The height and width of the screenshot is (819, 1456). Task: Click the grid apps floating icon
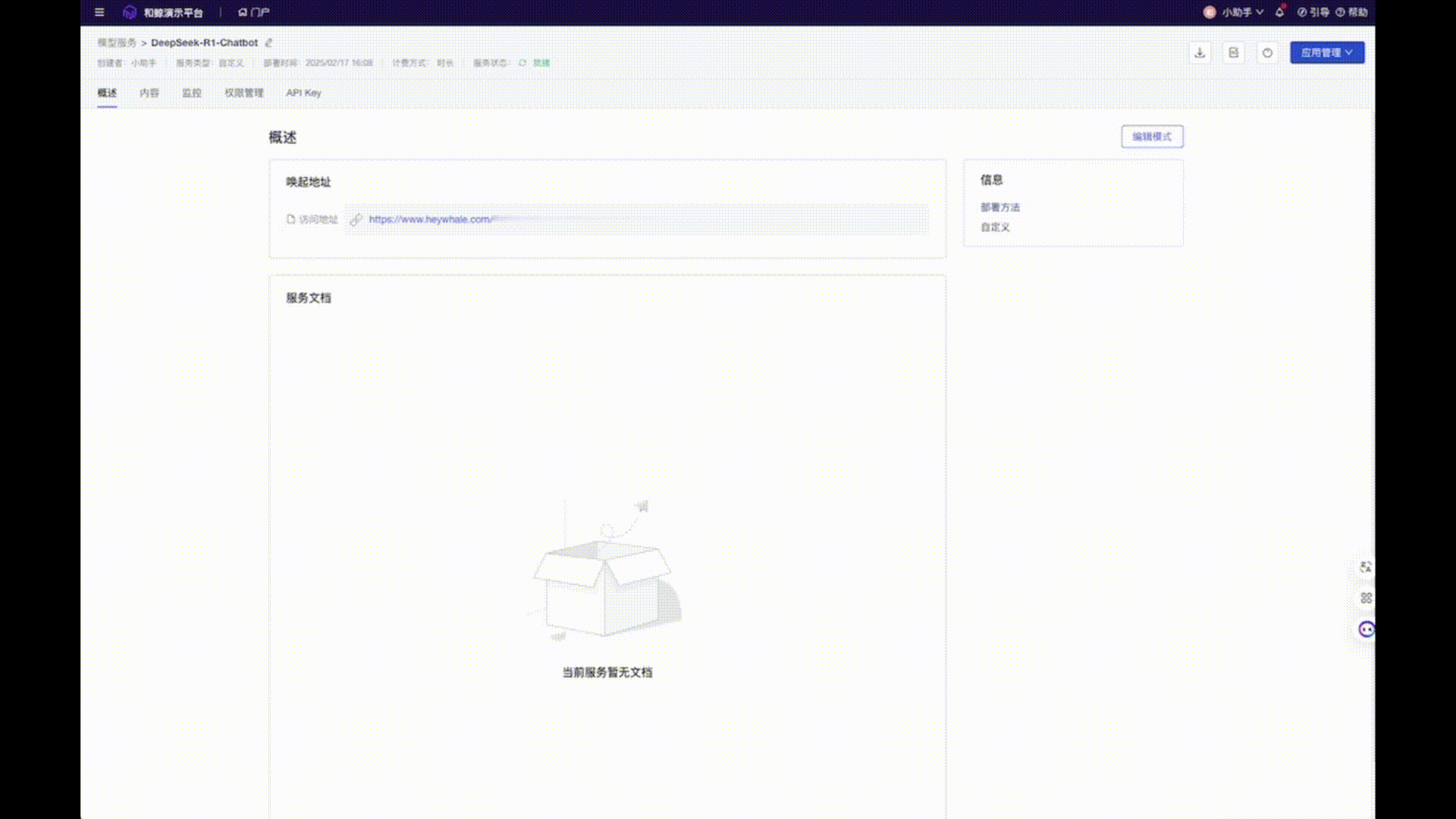pos(1366,598)
